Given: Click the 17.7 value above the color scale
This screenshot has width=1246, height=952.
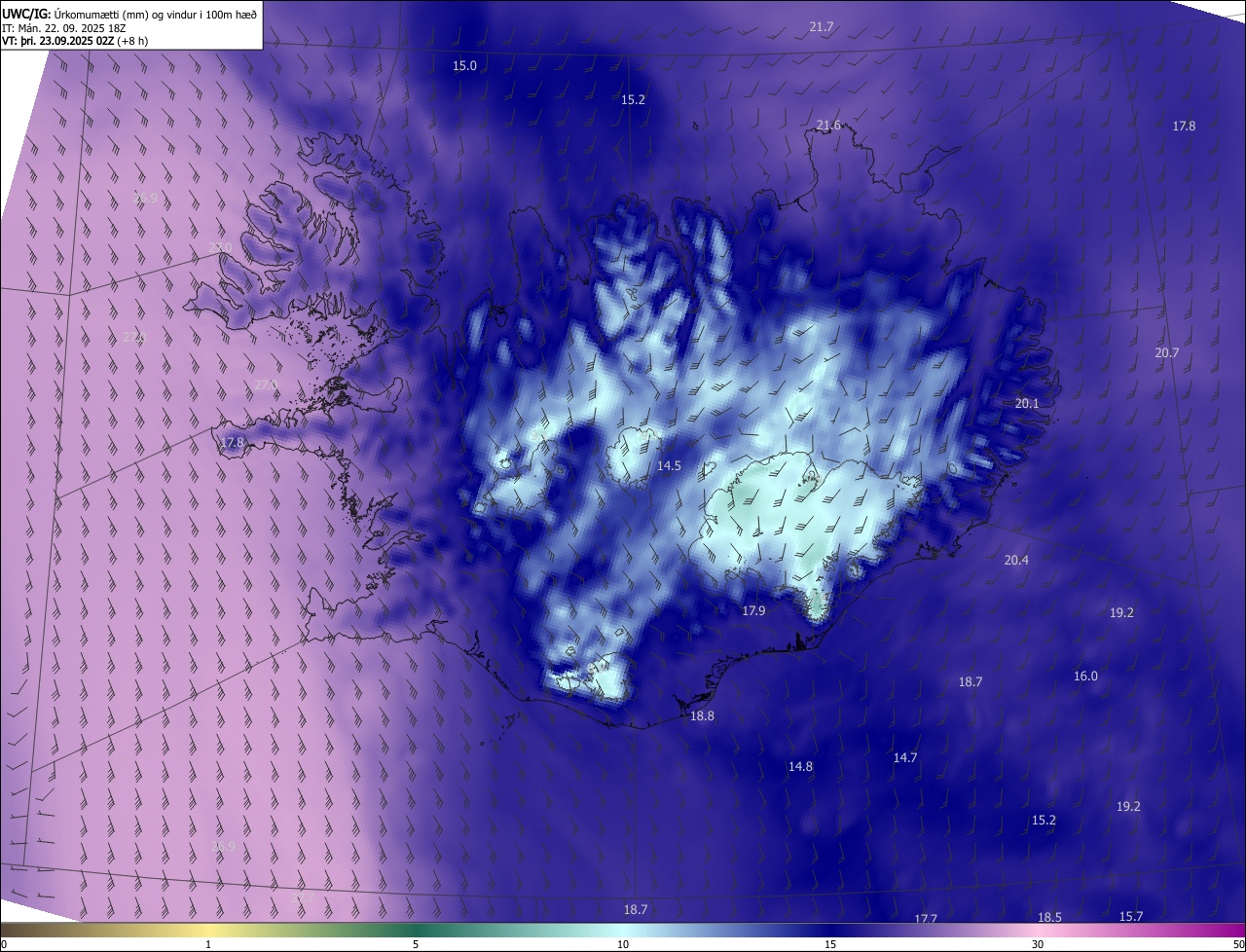Looking at the screenshot, I should coord(926,920).
